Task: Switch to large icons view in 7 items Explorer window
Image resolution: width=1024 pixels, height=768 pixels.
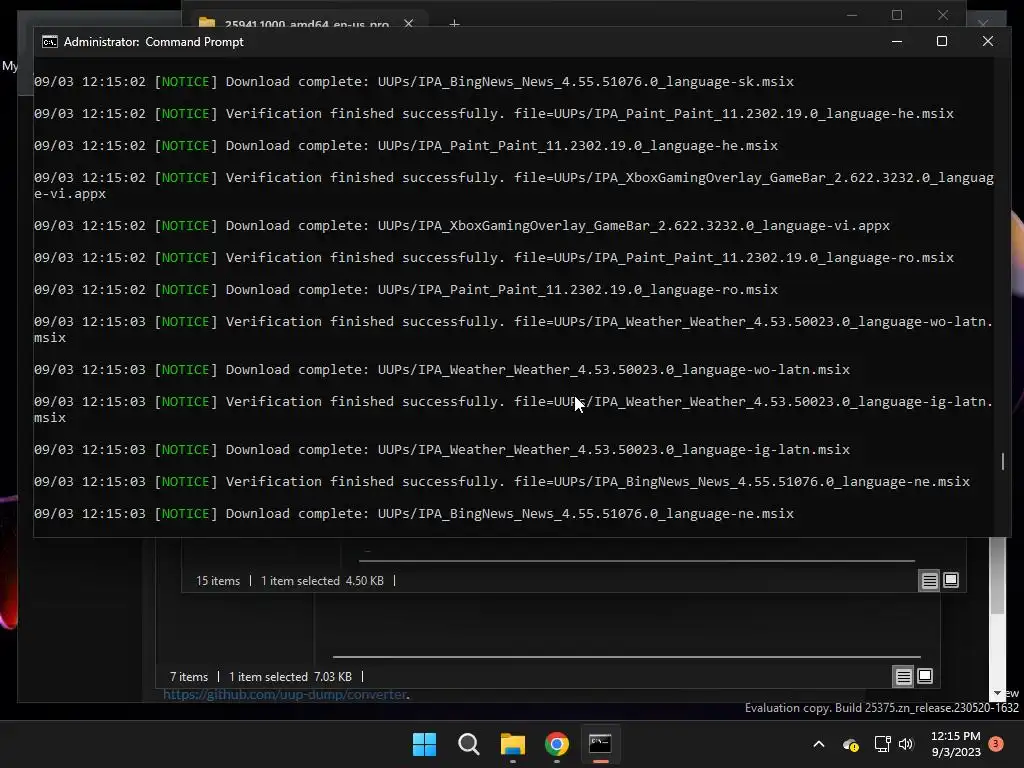Action: [x=925, y=677]
